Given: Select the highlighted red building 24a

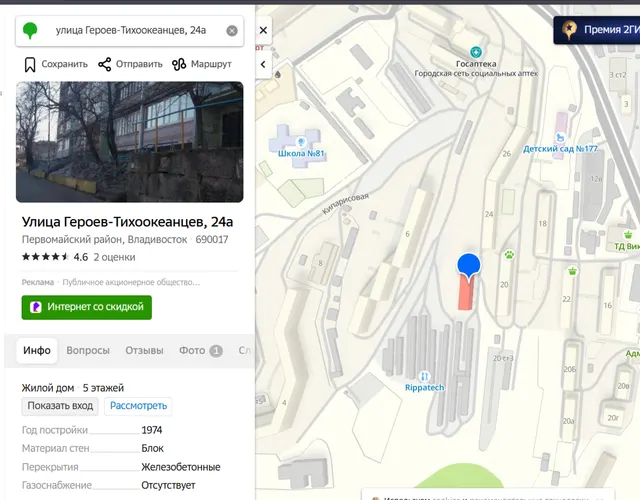Looking at the screenshot, I should (x=466, y=295).
